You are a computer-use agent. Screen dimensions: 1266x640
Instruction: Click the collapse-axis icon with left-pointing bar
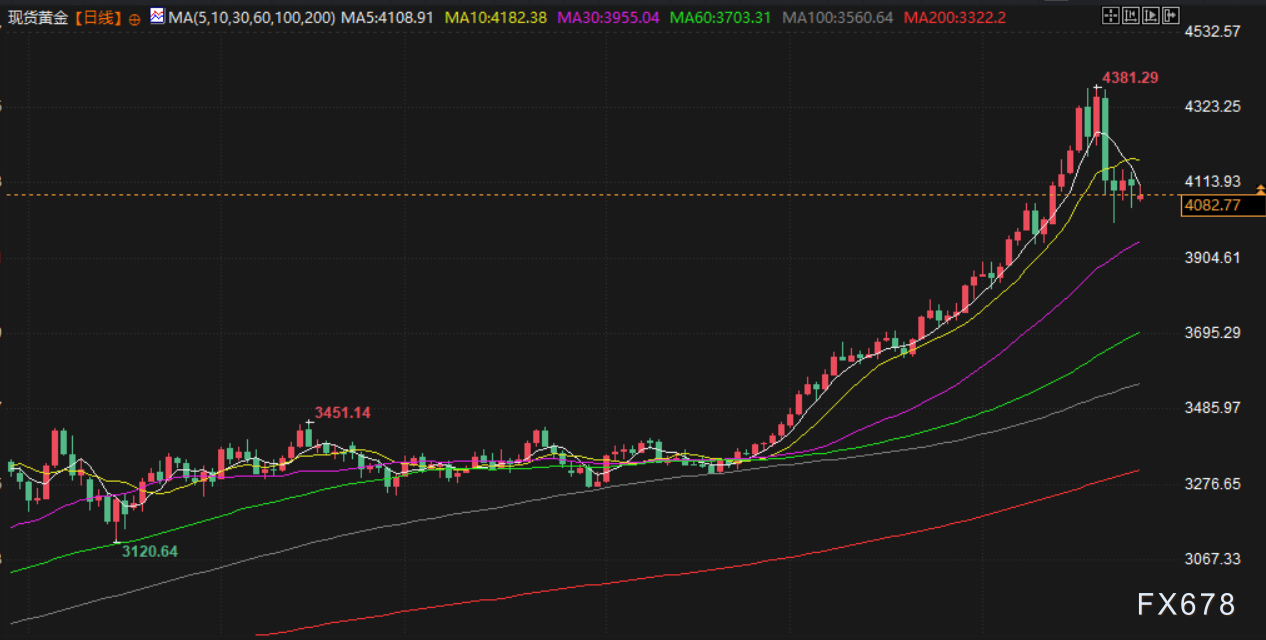pos(1130,16)
